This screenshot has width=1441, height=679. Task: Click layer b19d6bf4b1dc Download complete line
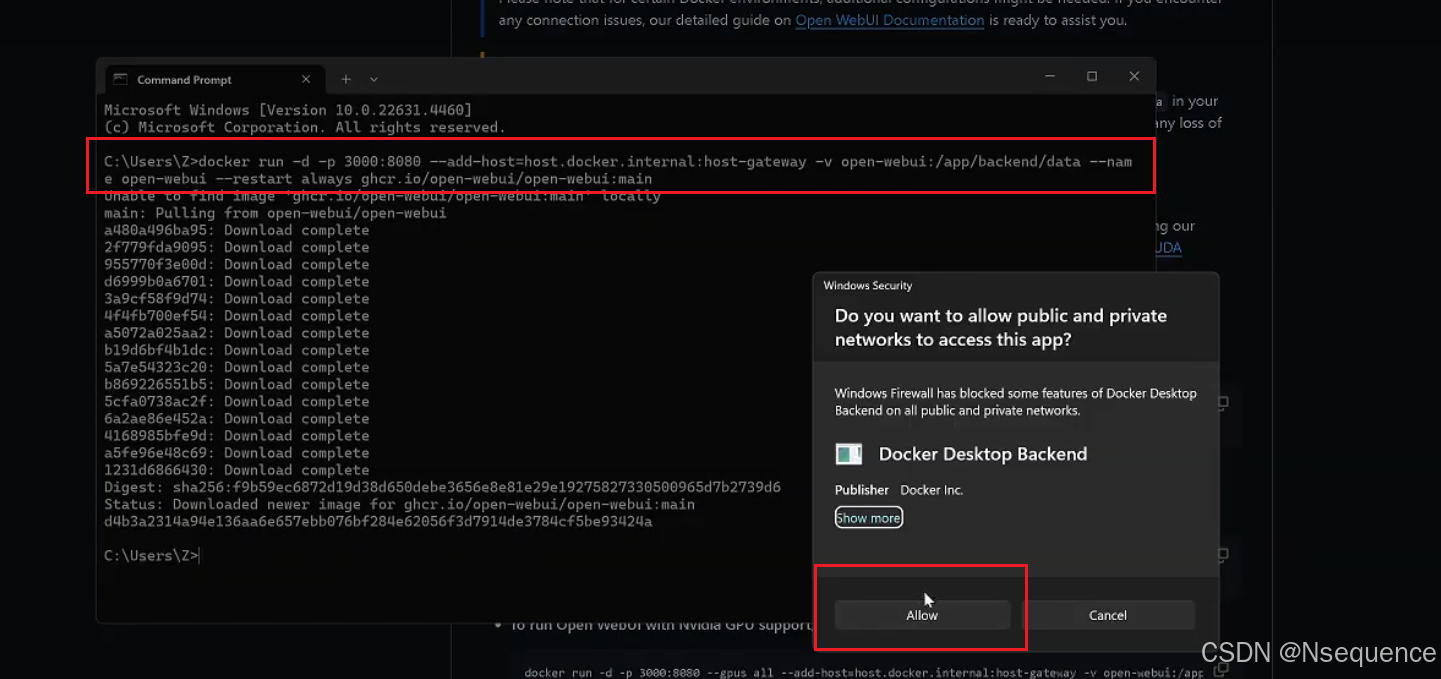coord(237,350)
